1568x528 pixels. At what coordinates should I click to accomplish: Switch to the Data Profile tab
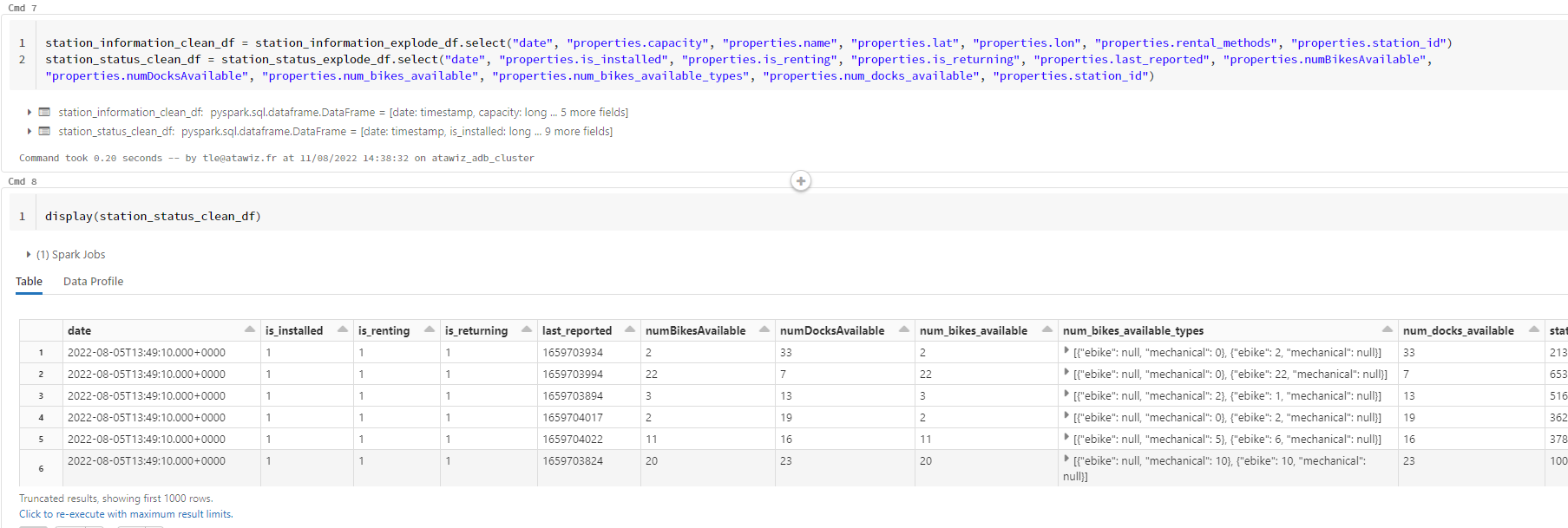pos(93,282)
